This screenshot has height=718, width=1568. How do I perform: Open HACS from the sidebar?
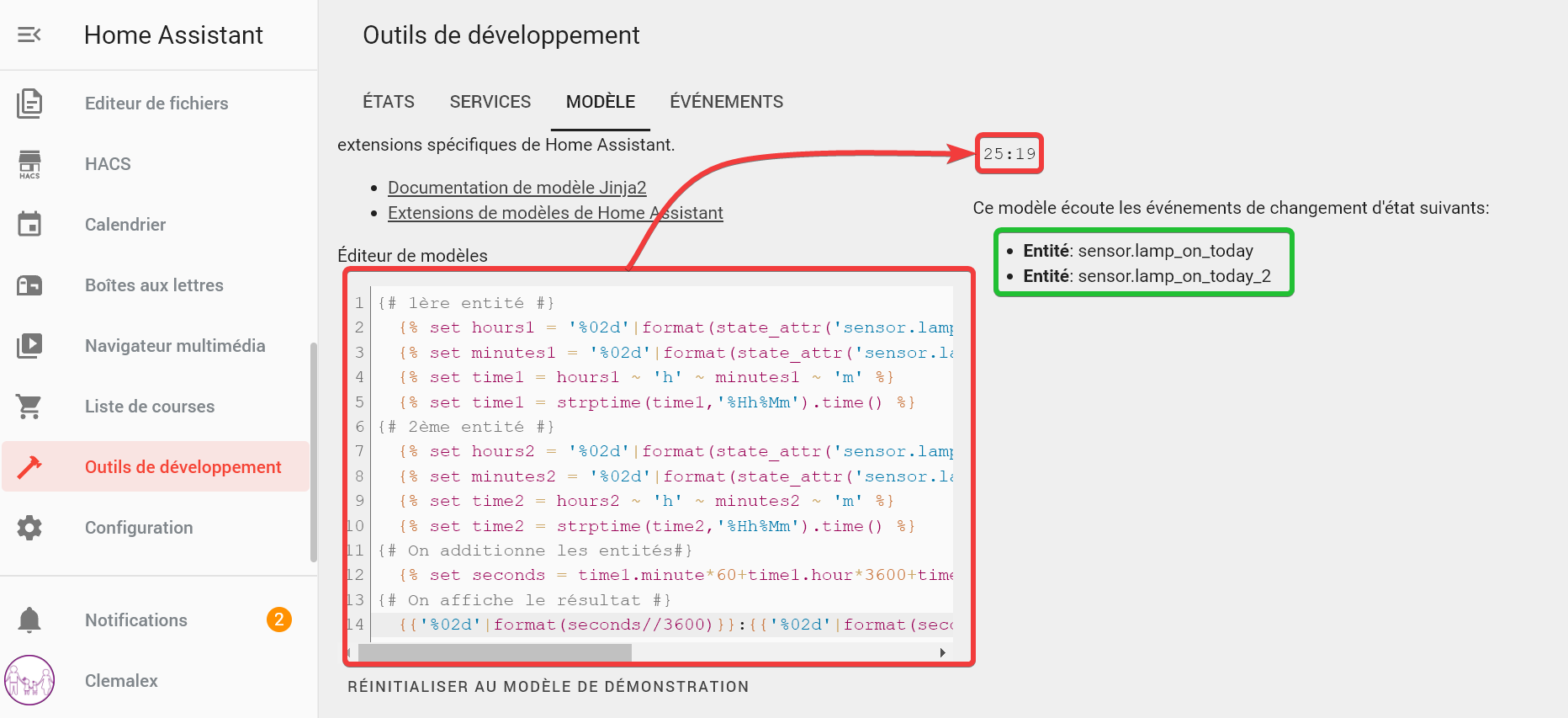coord(108,164)
